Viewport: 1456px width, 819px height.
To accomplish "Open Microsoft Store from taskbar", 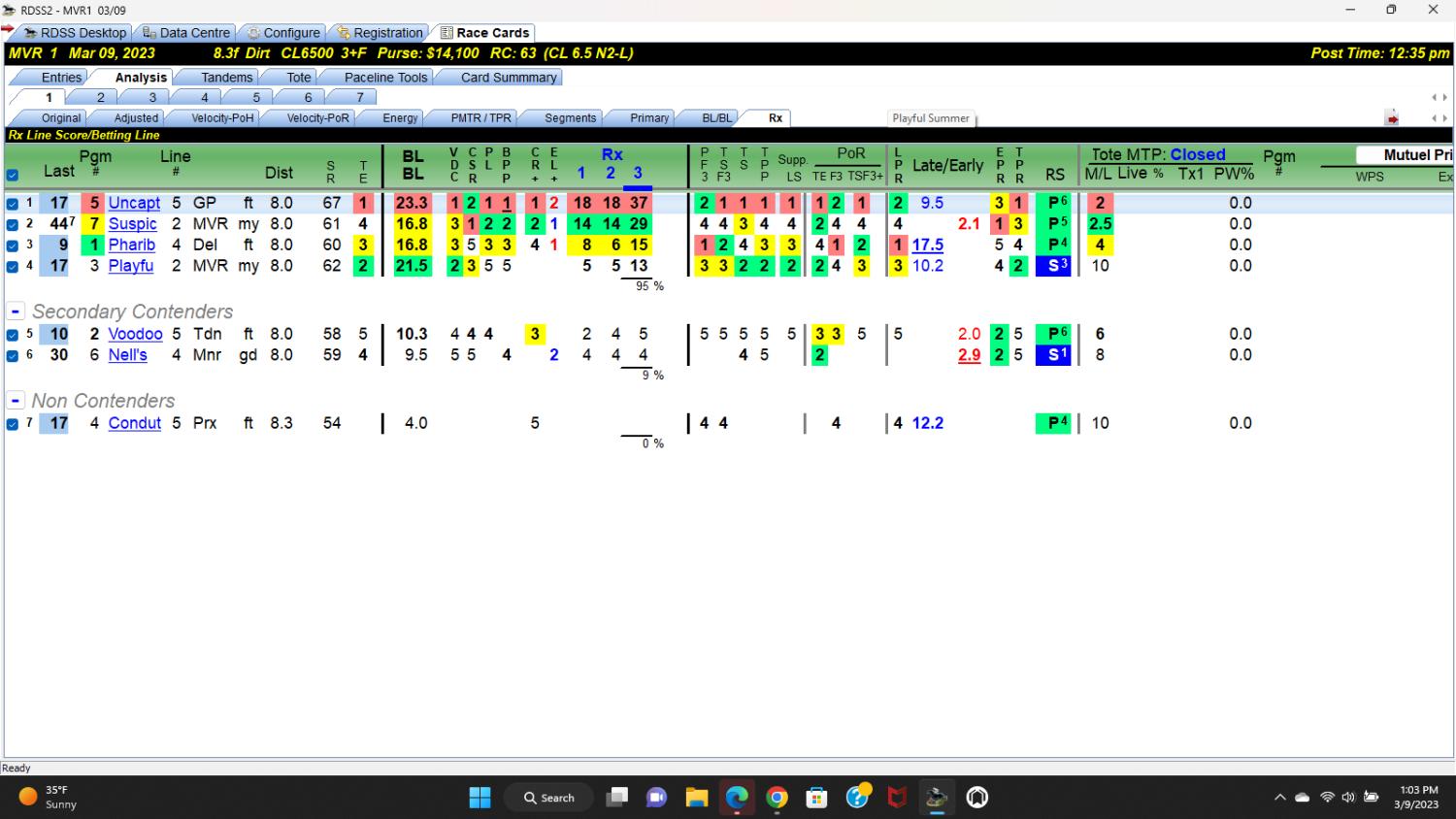I will 816,798.
